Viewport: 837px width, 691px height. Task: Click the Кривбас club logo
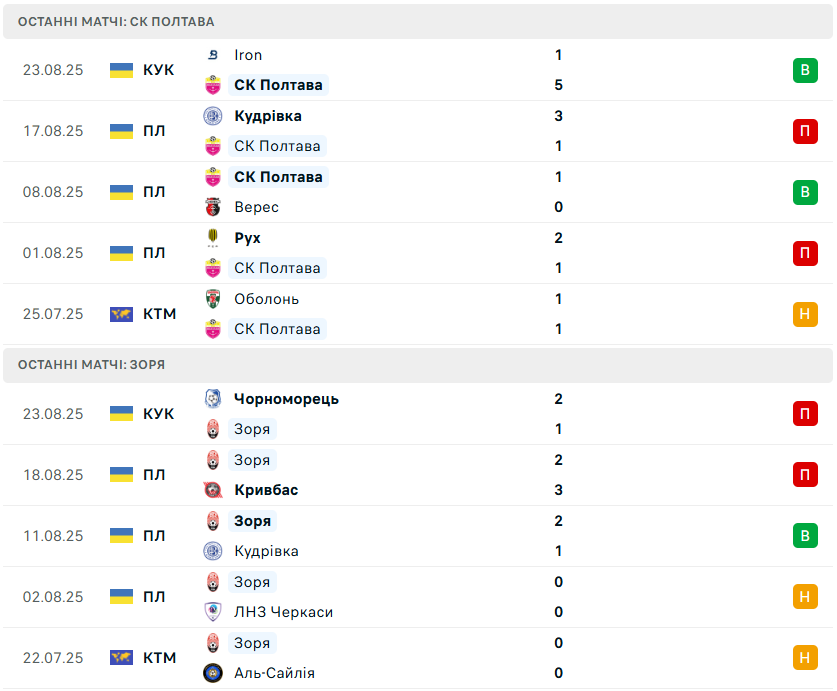point(212,490)
